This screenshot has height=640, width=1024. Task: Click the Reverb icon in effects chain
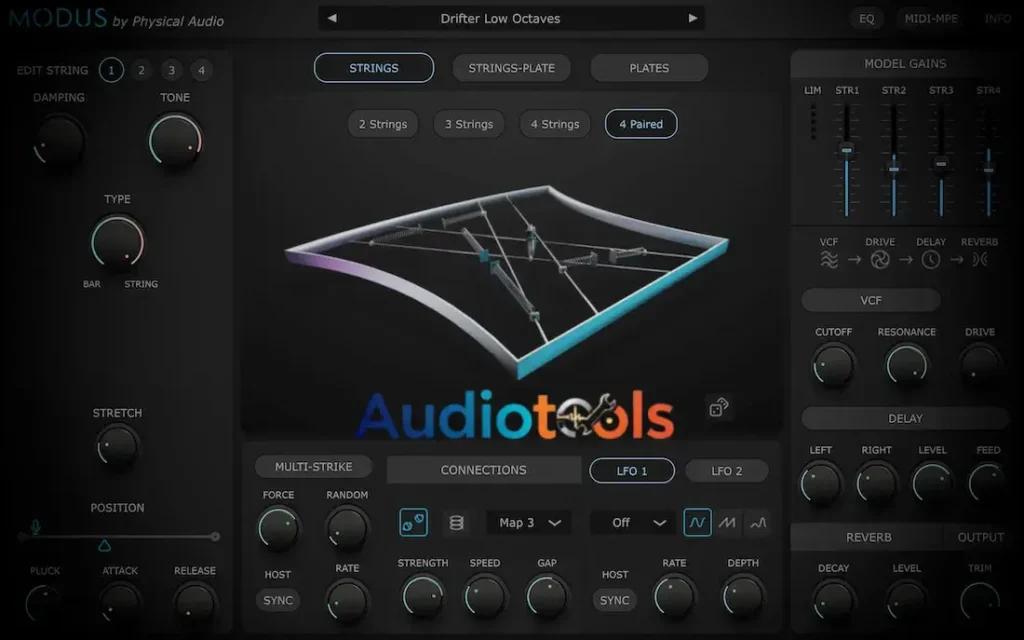[x=980, y=260]
